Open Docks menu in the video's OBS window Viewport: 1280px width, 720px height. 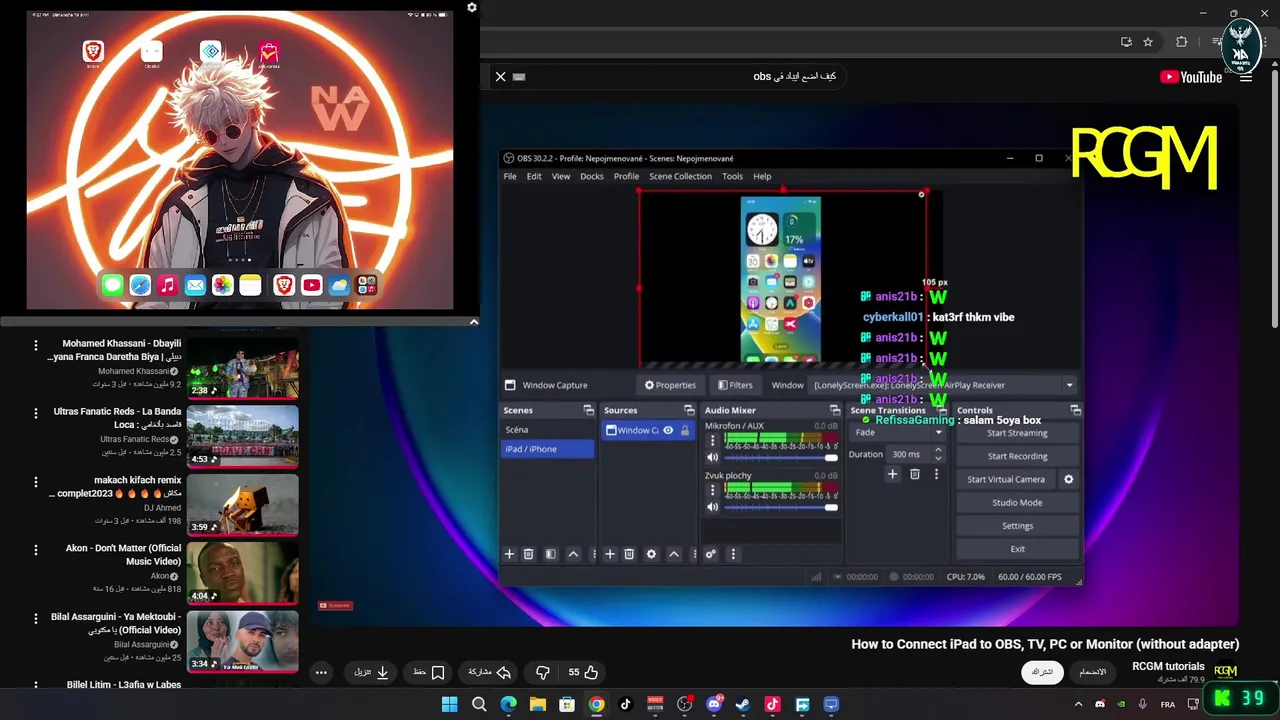point(592,176)
